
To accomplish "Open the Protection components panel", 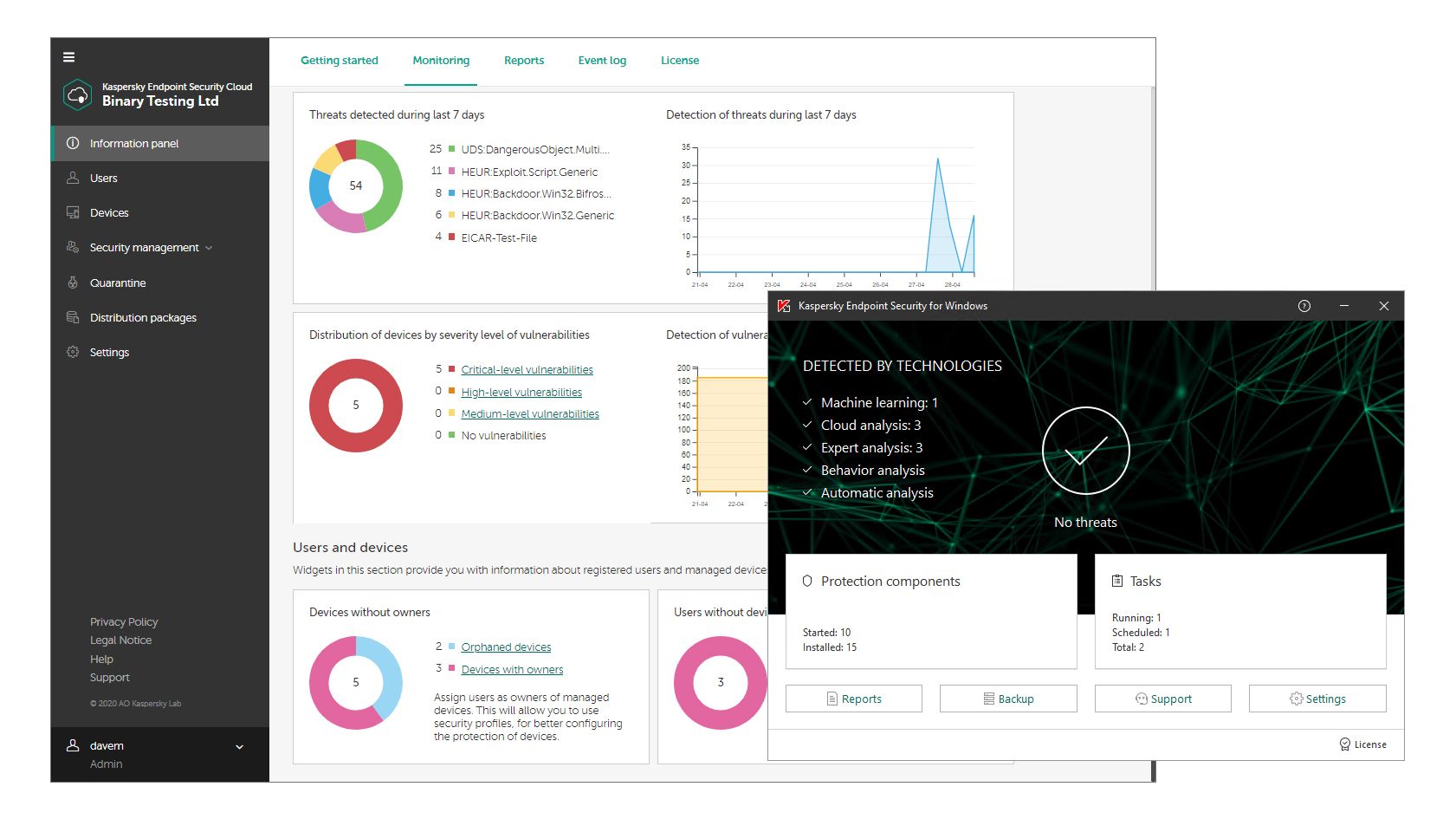I will click(x=931, y=611).
